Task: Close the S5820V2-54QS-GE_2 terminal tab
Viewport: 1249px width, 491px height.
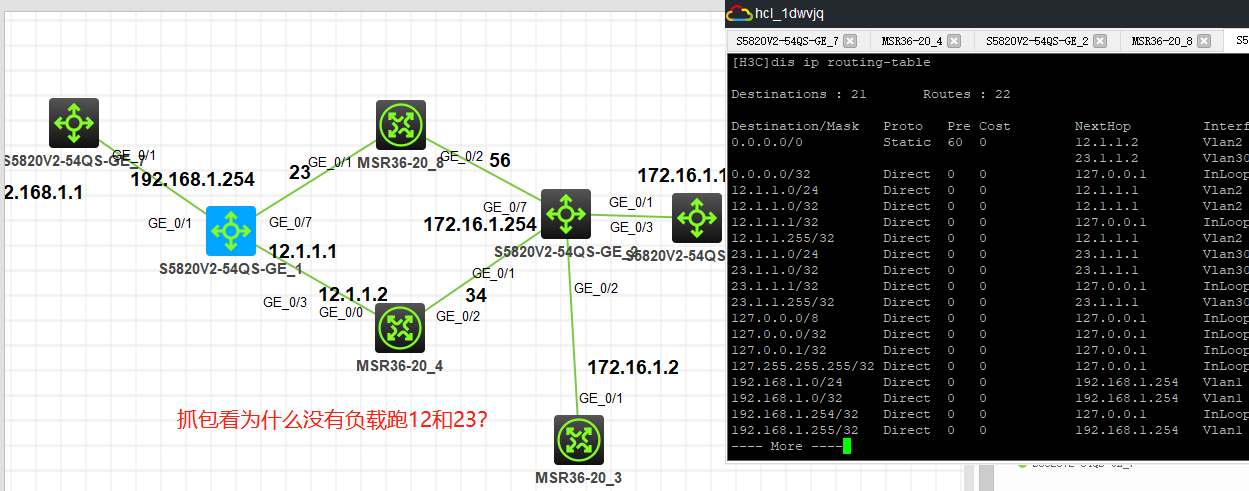Action: click(1100, 41)
